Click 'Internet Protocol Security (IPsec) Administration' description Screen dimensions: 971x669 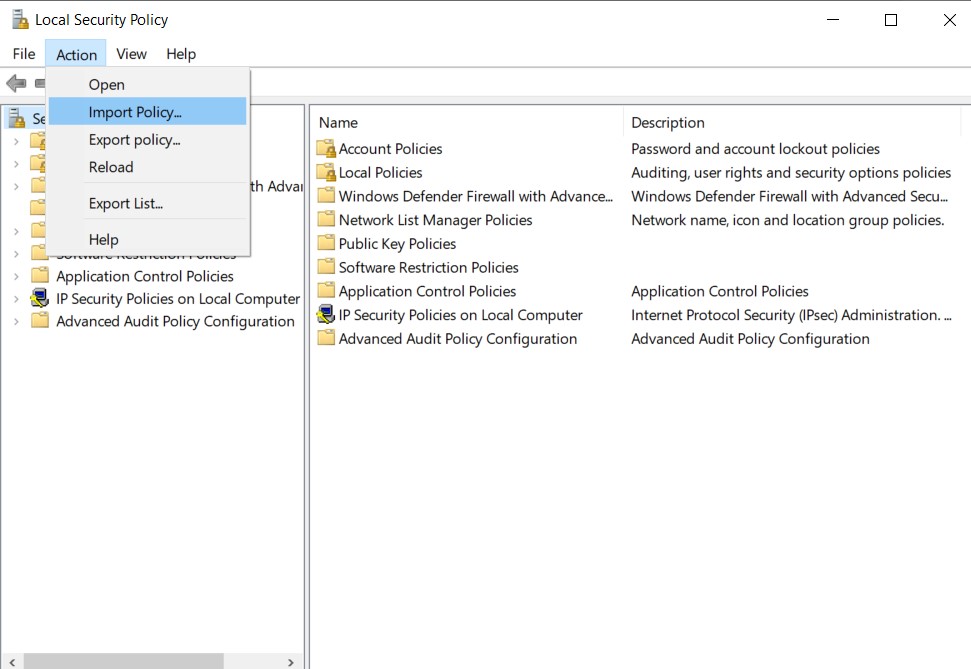click(791, 315)
